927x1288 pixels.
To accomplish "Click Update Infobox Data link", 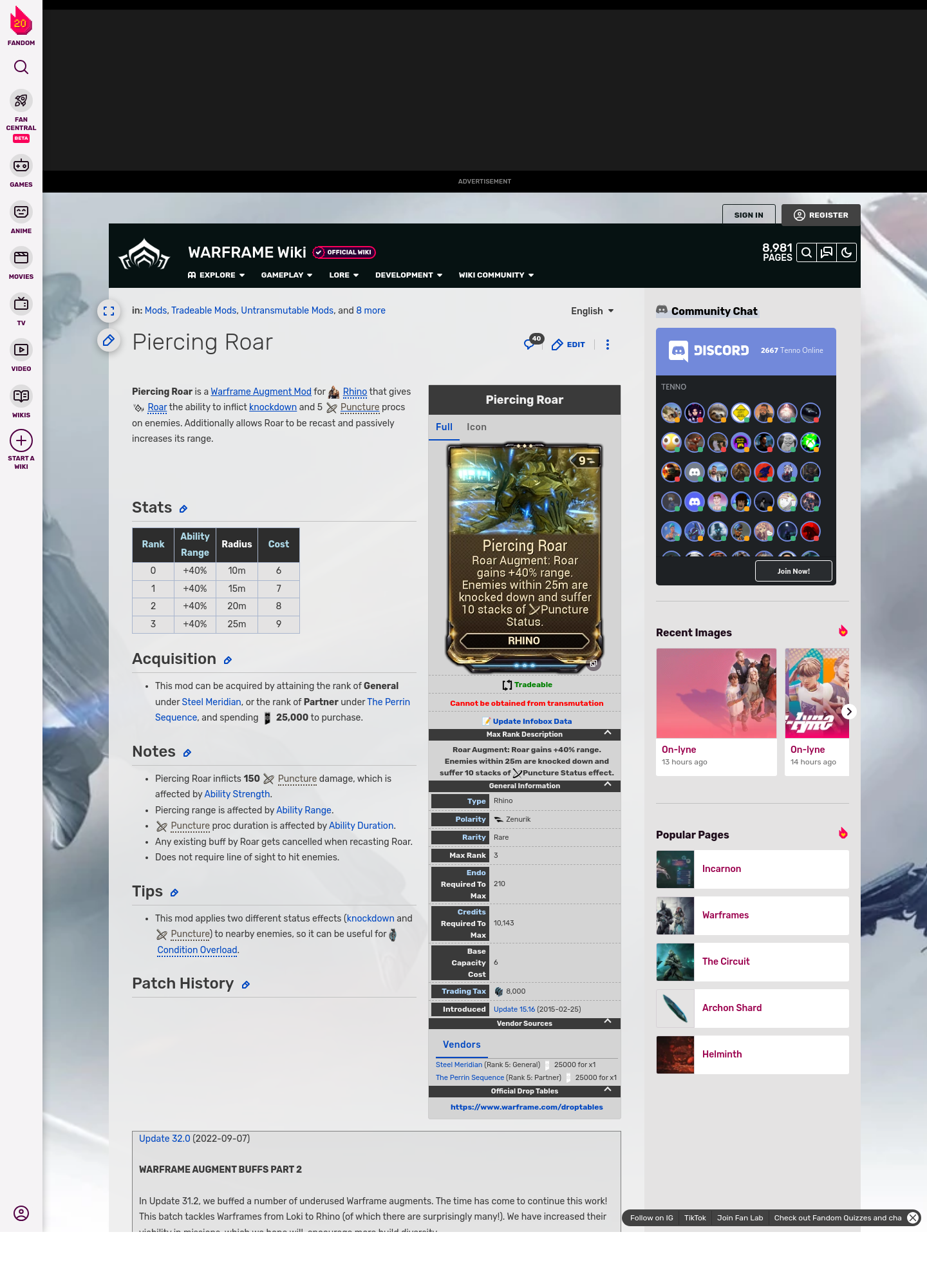I will [x=532, y=721].
